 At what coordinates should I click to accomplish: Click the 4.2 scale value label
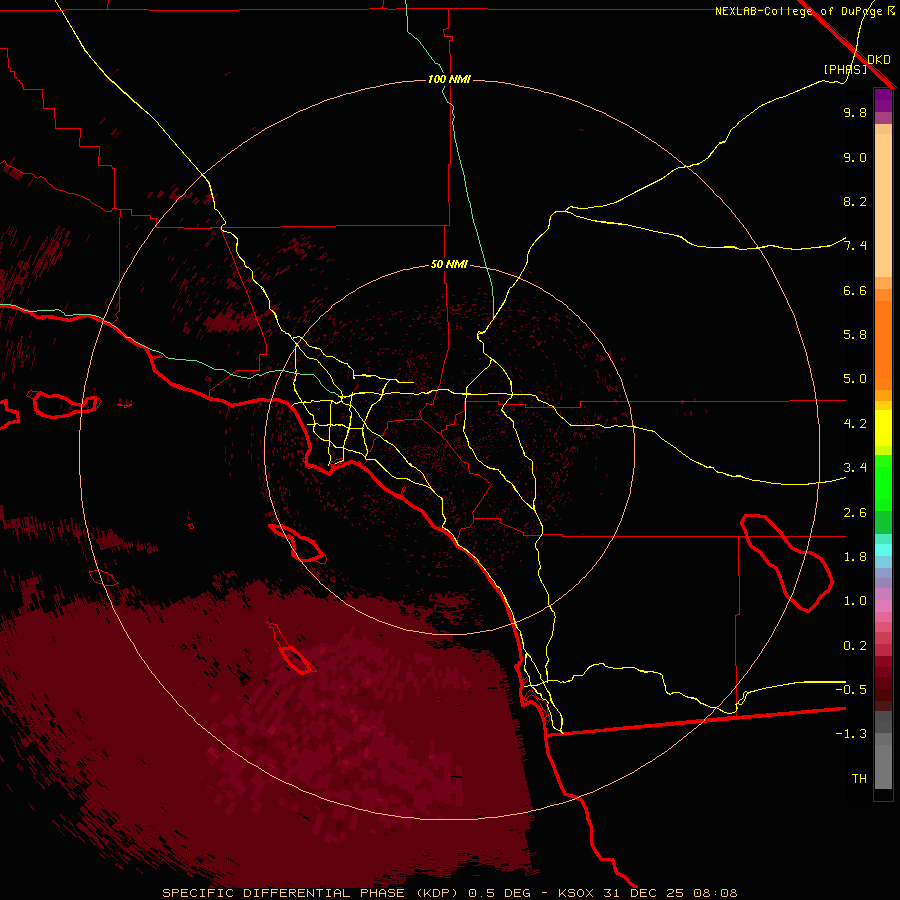pyautogui.click(x=855, y=424)
